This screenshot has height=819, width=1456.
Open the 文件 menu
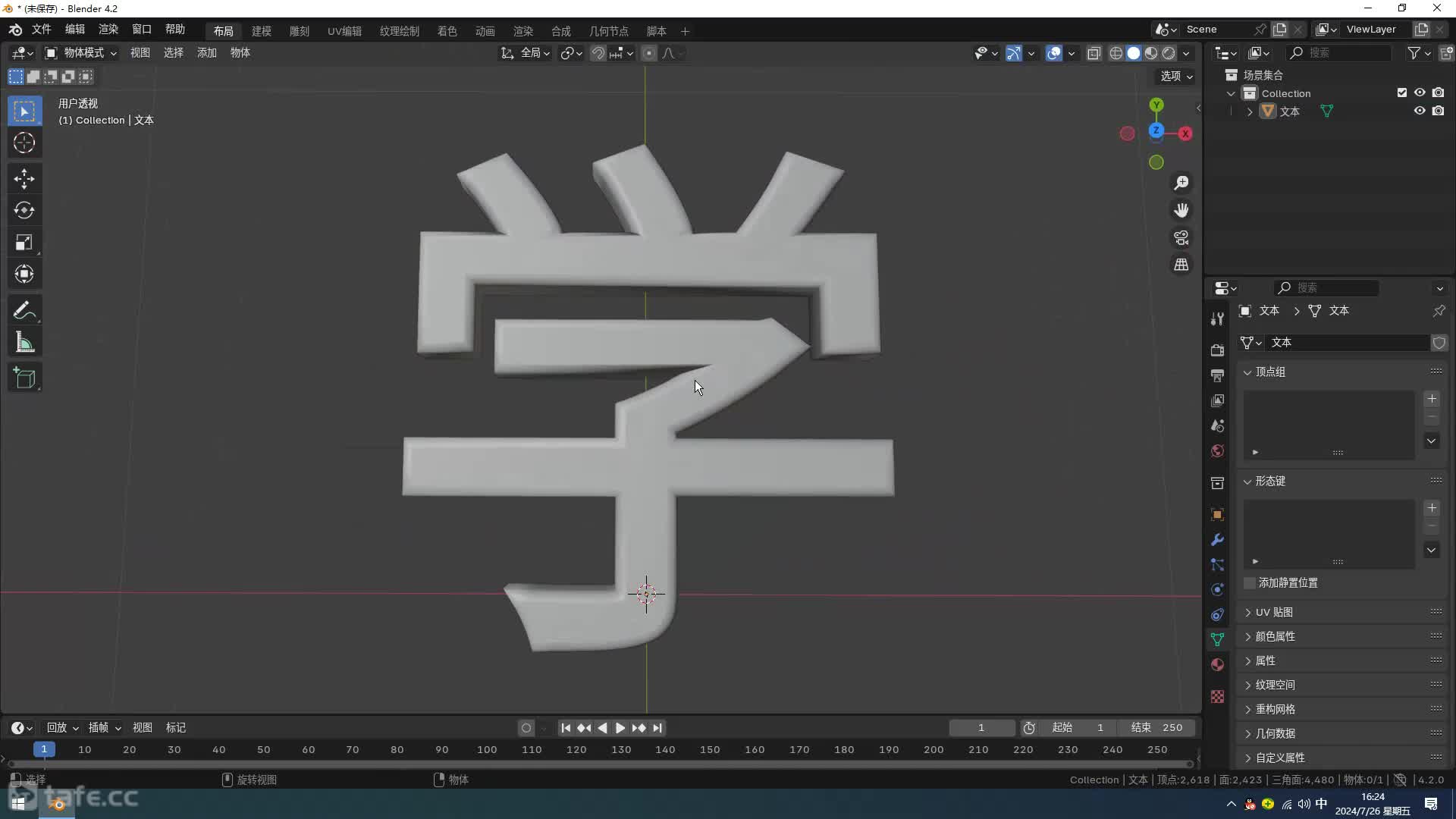[41, 29]
